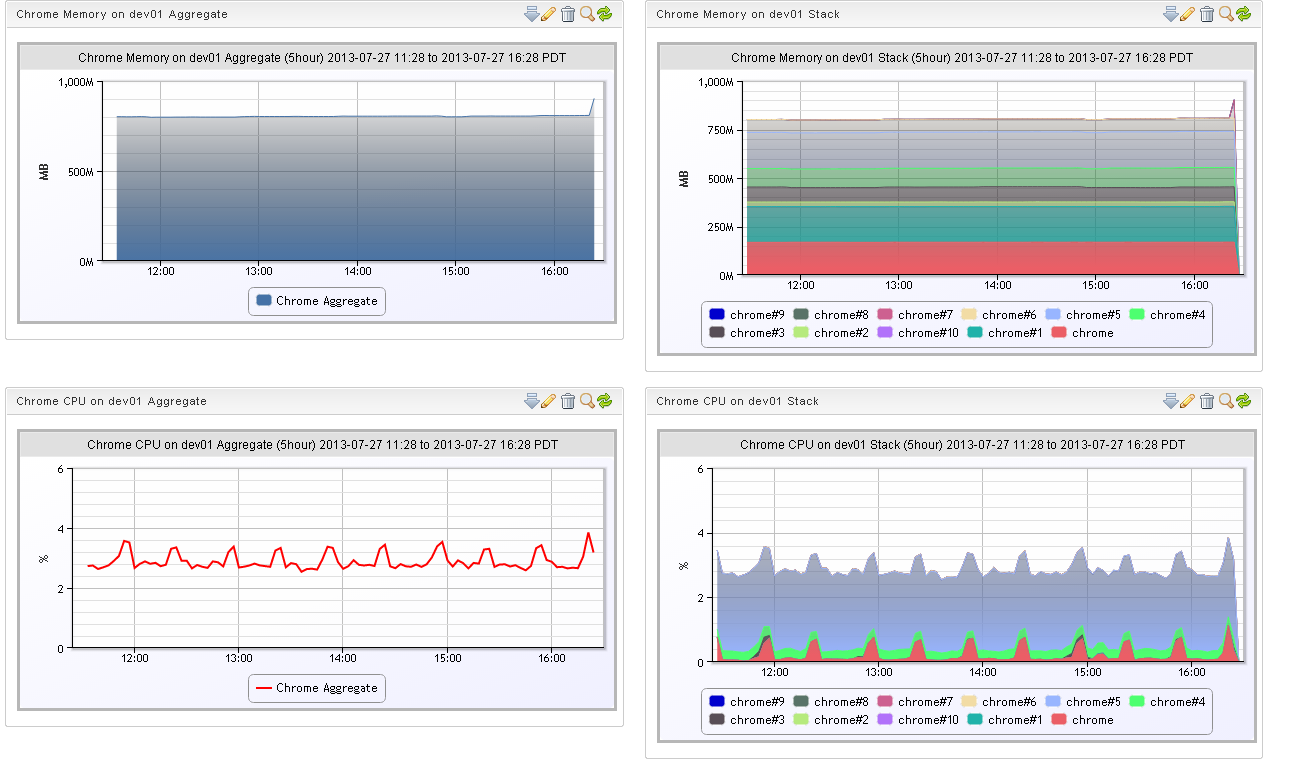Image resolution: width=1292 pixels, height=772 pixels.
Task: Edit the Chrome CPU Aggregate panel with pencil
Action: coord(548,400)
